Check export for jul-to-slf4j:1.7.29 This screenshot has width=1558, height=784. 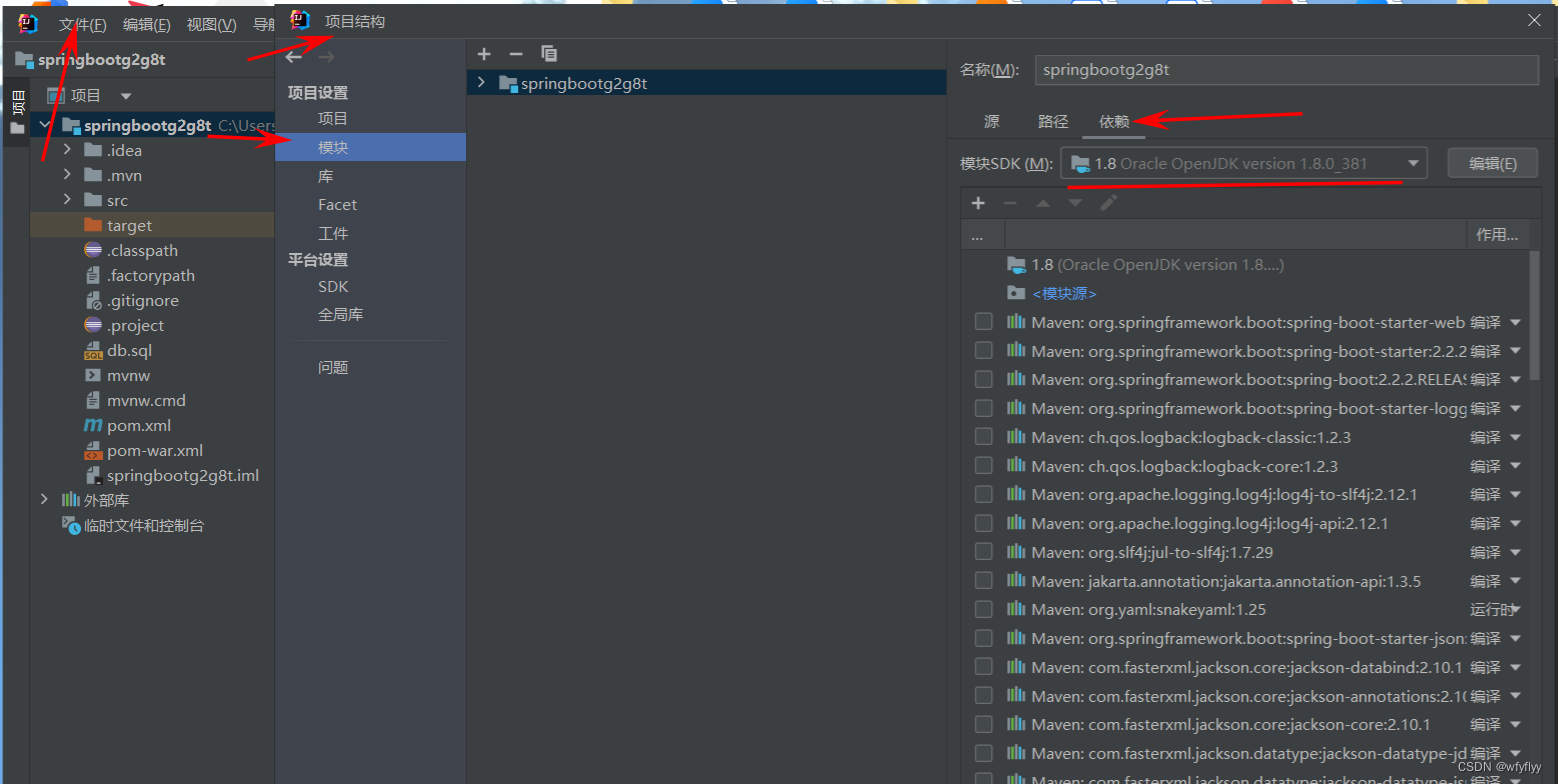coord(984,551)
